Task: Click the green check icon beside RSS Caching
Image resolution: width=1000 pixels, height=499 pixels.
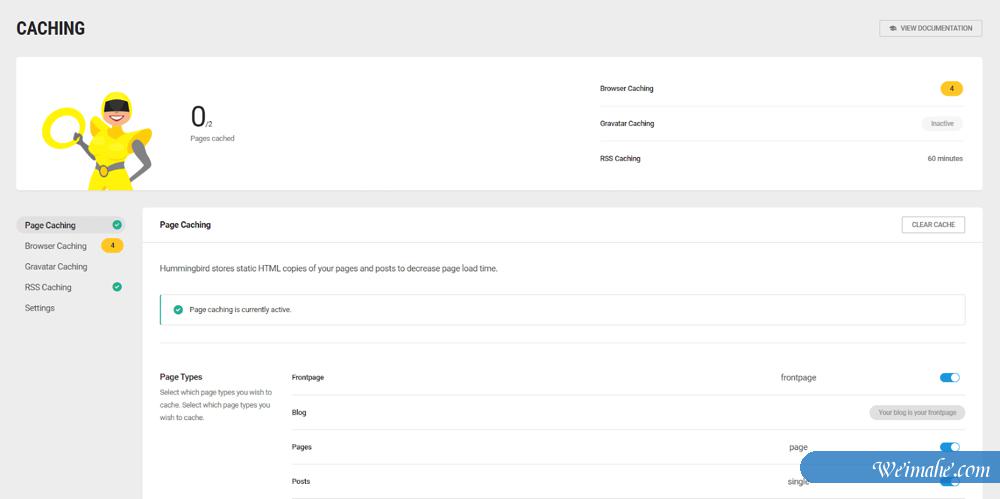Action: point(117,287)
